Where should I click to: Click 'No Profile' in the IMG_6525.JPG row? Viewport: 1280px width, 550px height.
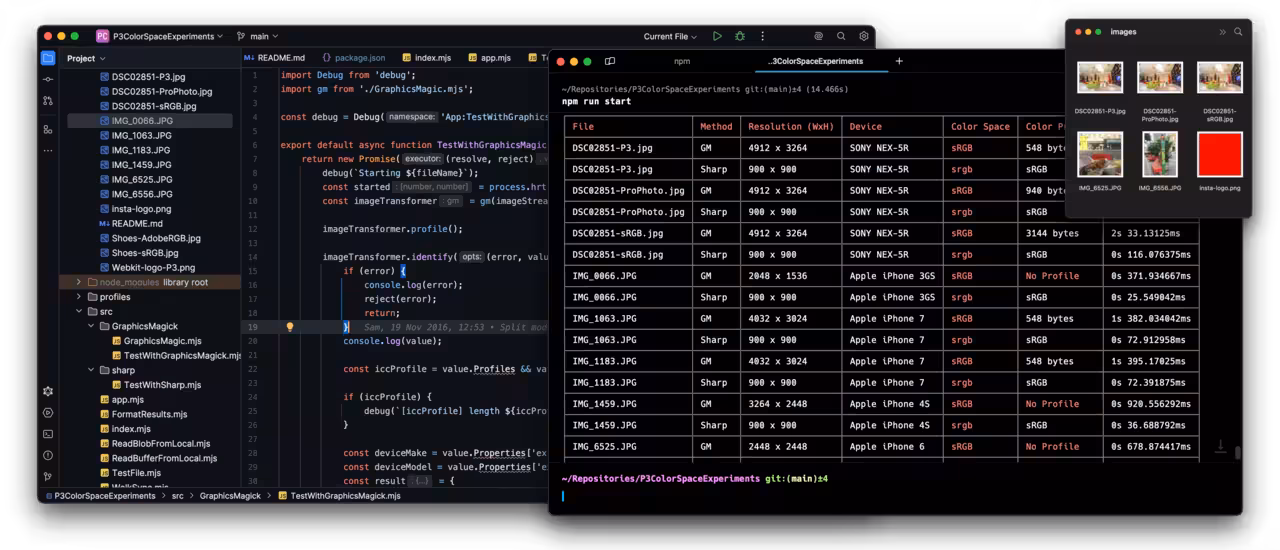[1052, 446]
